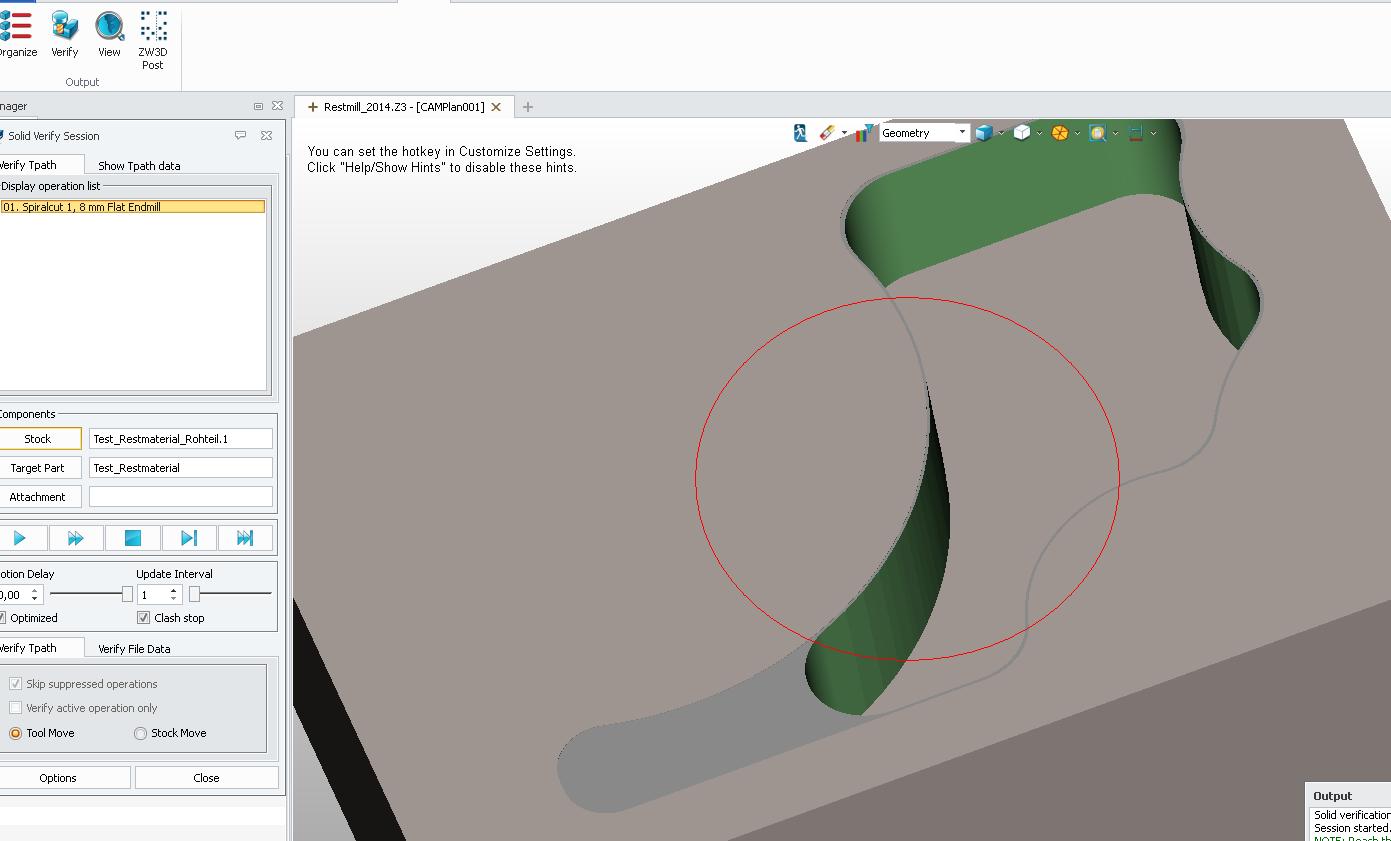Toggle the Clash stop checkbox
Image resolution: width=1391 pixels, height=841 pixels.
point(143,618)
